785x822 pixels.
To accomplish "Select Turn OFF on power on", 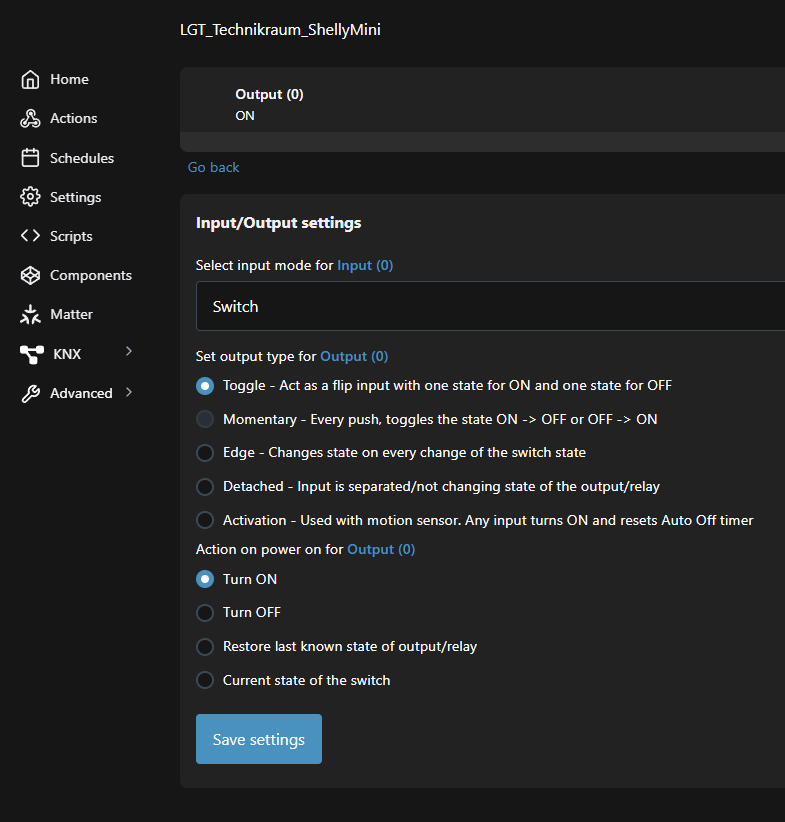I will click(205, 613).
